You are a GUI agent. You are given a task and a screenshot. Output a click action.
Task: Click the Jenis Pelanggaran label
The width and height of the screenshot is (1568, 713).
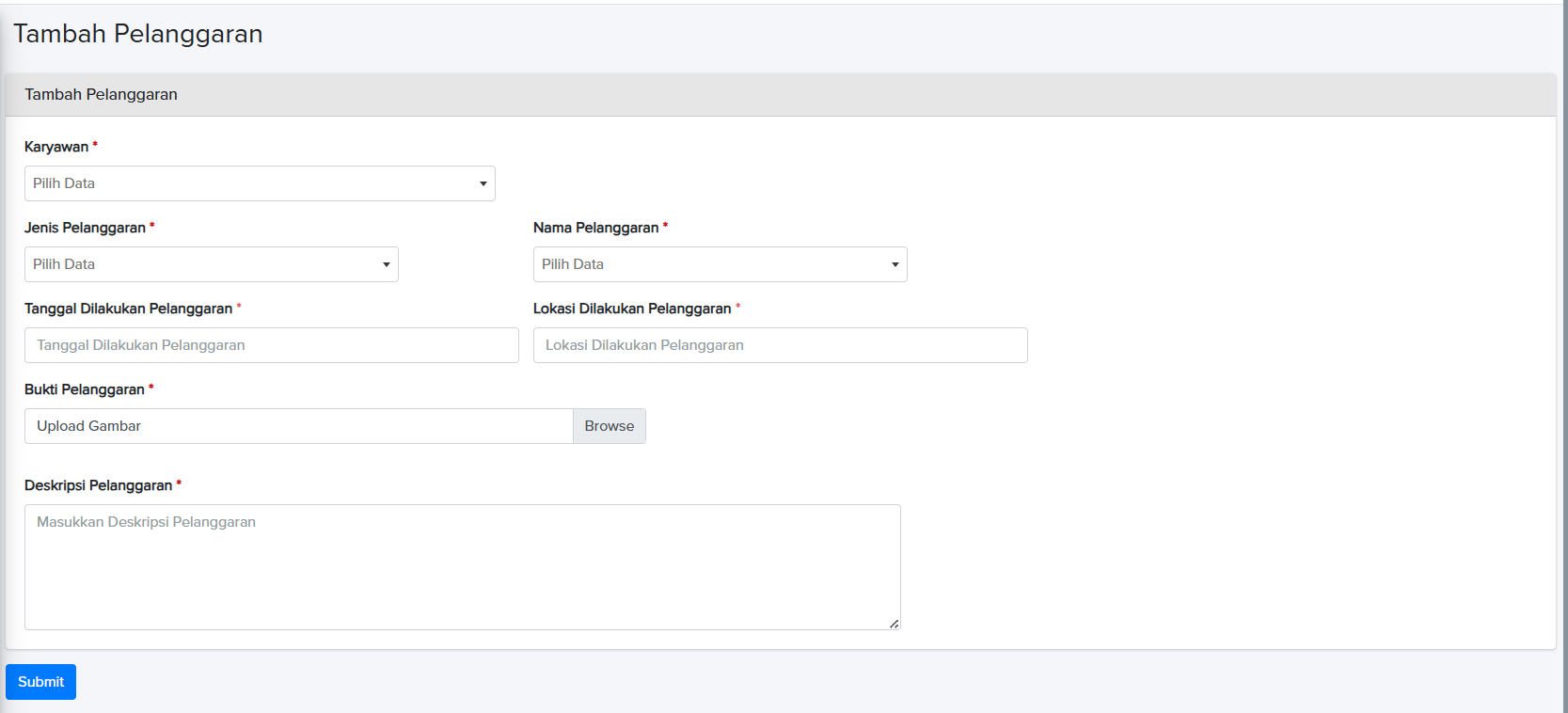pyautogui.click(x=85, y=228)
